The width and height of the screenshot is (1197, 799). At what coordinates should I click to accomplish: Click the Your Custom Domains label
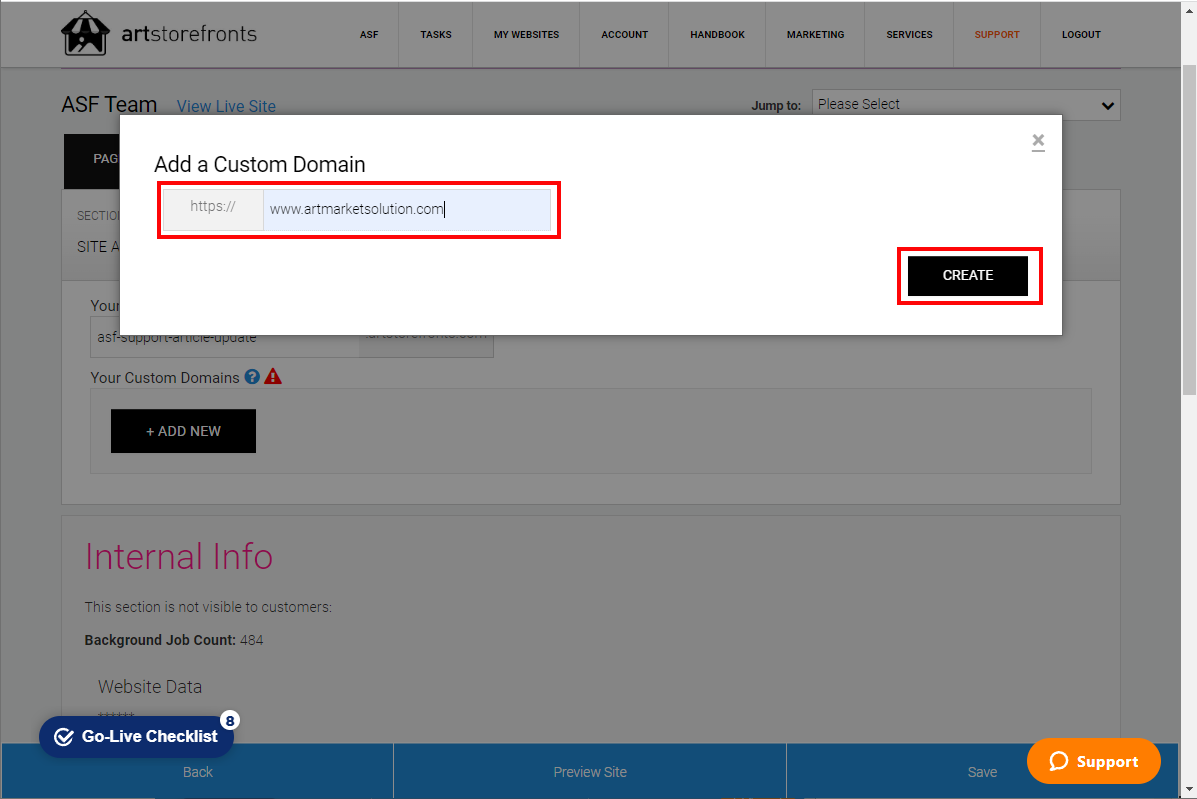[165, 378]
